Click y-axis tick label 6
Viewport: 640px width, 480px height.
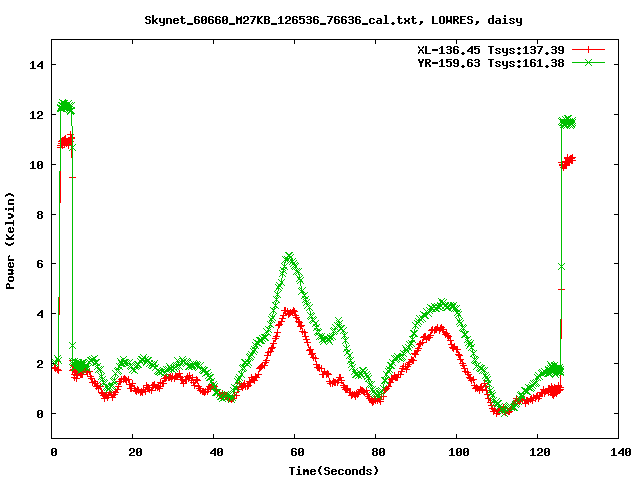point(40,264)
